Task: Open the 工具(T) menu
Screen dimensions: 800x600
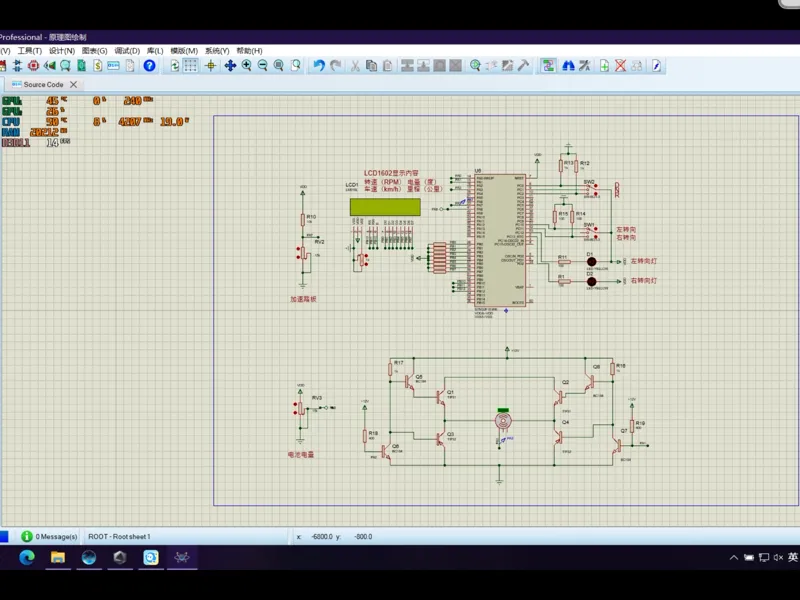Action: click(x=30, y=51)
